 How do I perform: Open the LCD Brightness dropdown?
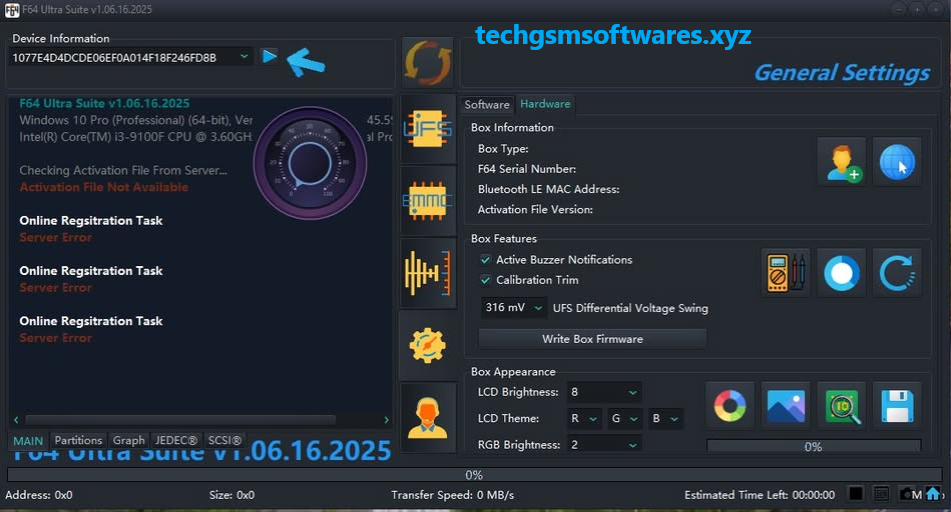604,392
